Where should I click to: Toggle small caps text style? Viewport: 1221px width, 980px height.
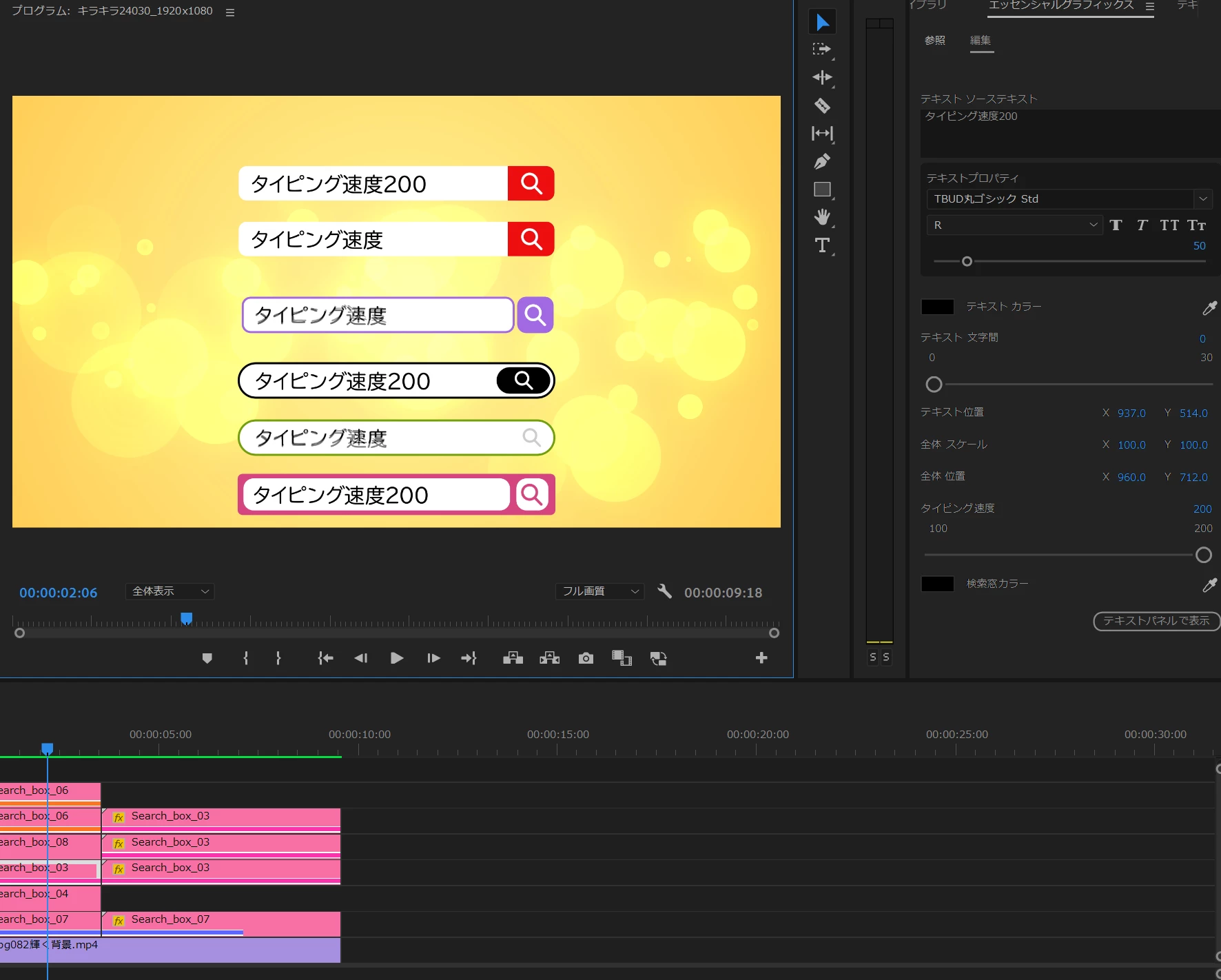coord(1197,225)
